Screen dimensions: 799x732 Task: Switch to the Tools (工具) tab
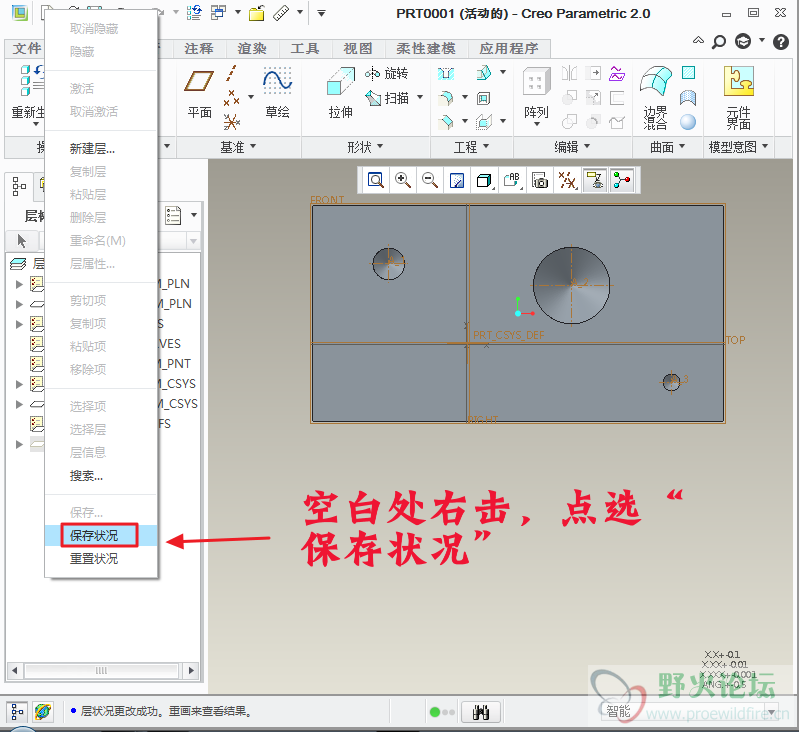point(305,49)
